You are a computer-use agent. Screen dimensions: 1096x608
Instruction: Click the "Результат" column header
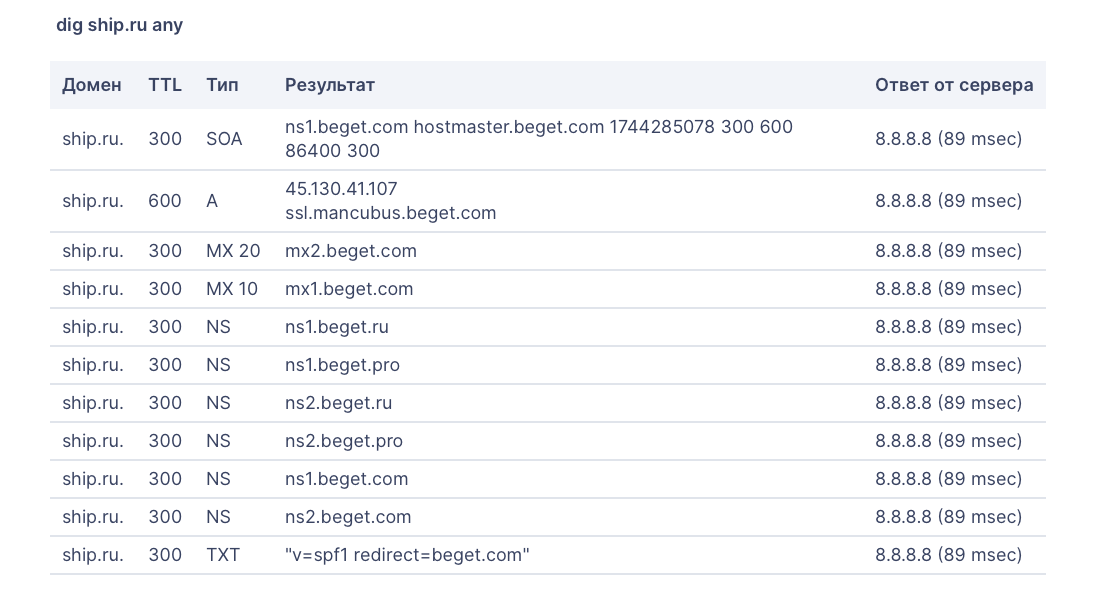click(330, 85)
